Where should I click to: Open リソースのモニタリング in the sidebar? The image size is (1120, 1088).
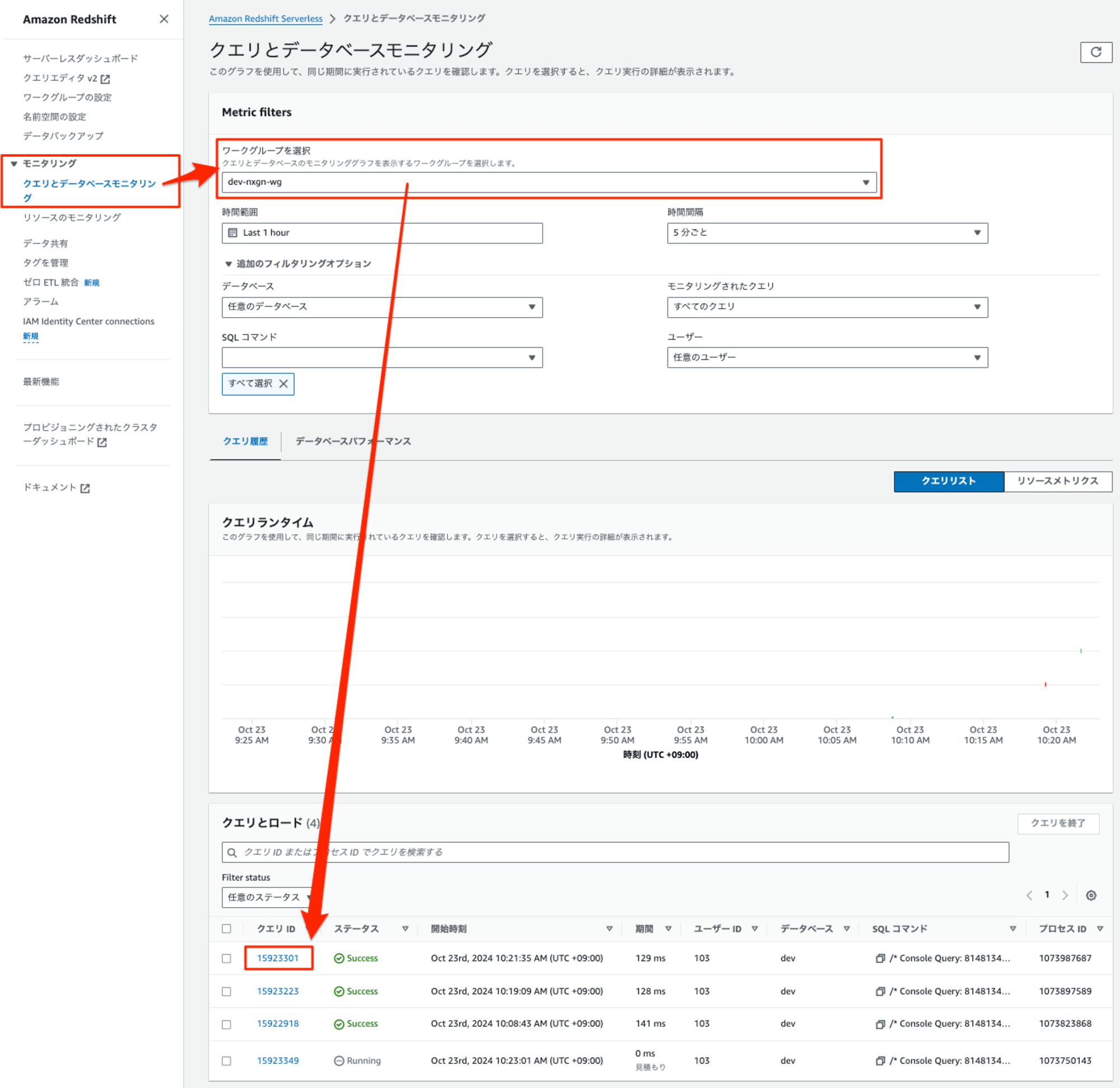point(72,217)
